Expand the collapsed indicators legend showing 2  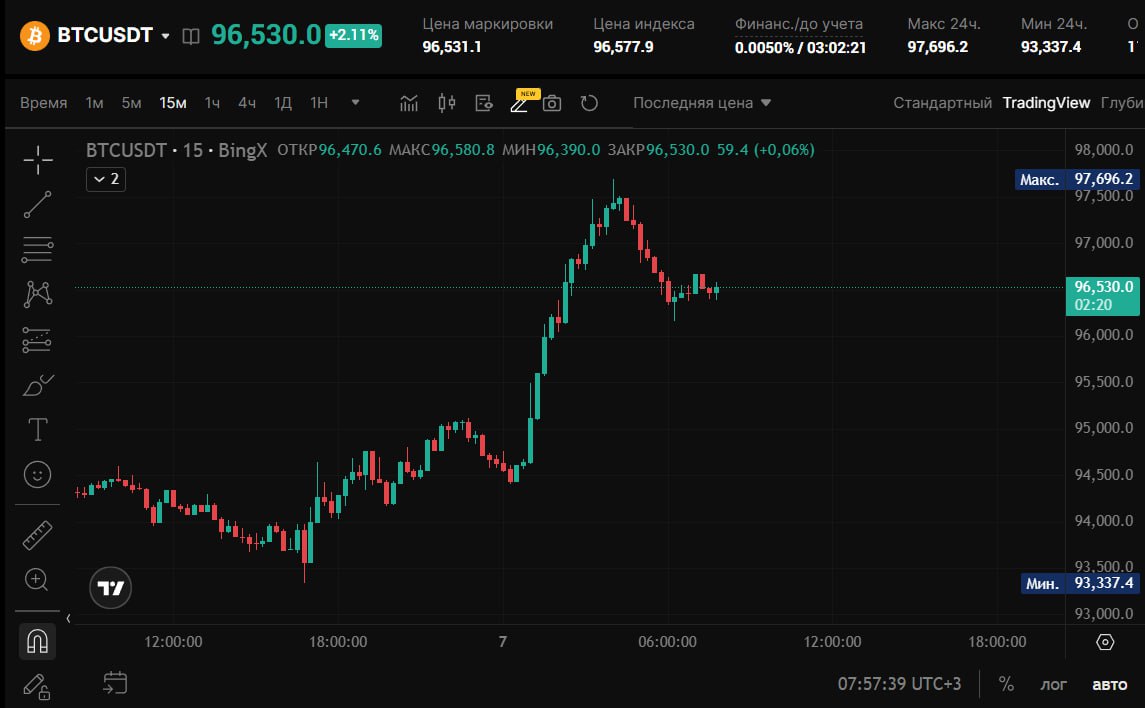106,179
